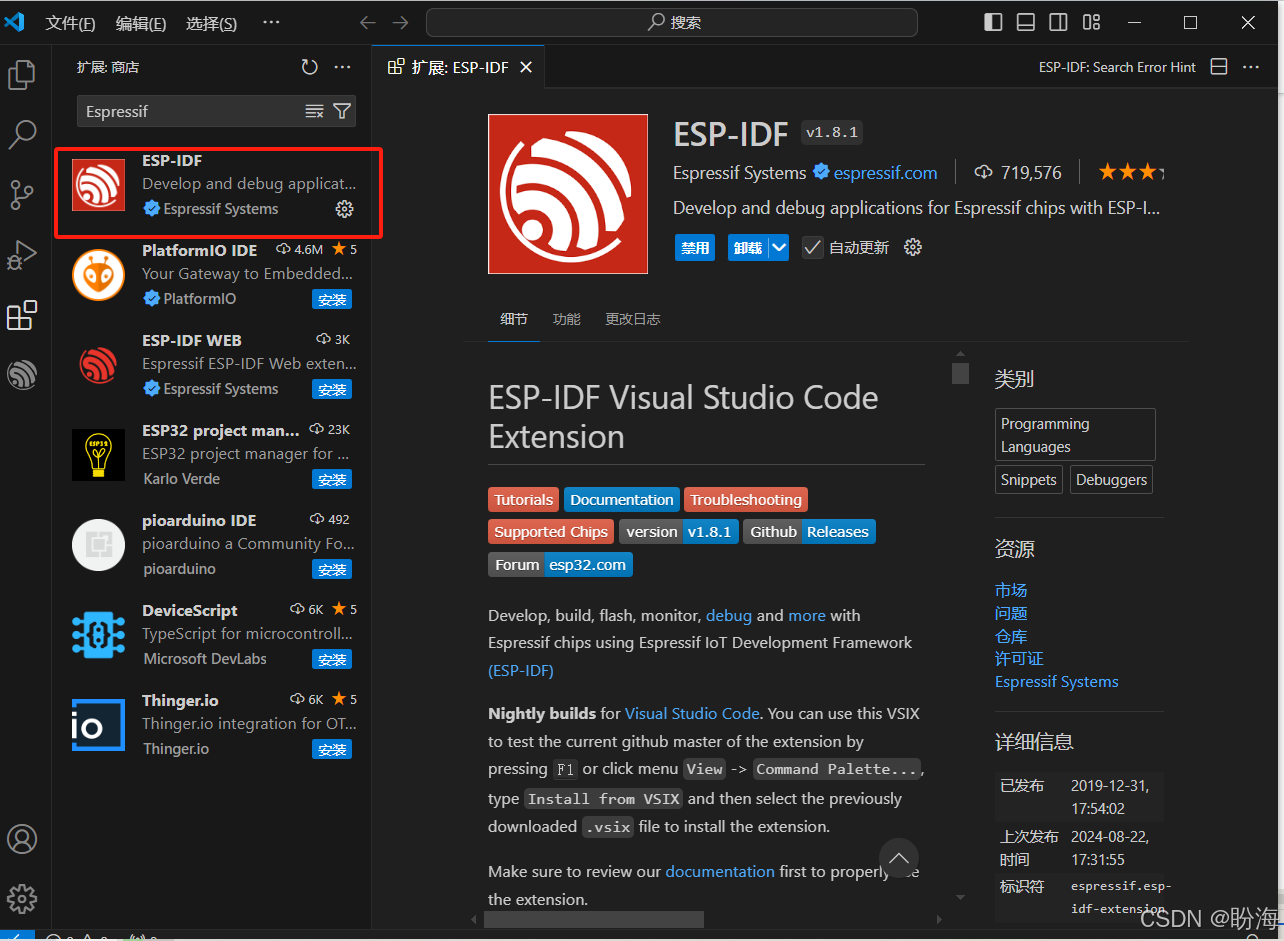Viewport: 1284px width, 941px height.
Task: Install the pioarduino IDE extension
Action: (332, 570)
